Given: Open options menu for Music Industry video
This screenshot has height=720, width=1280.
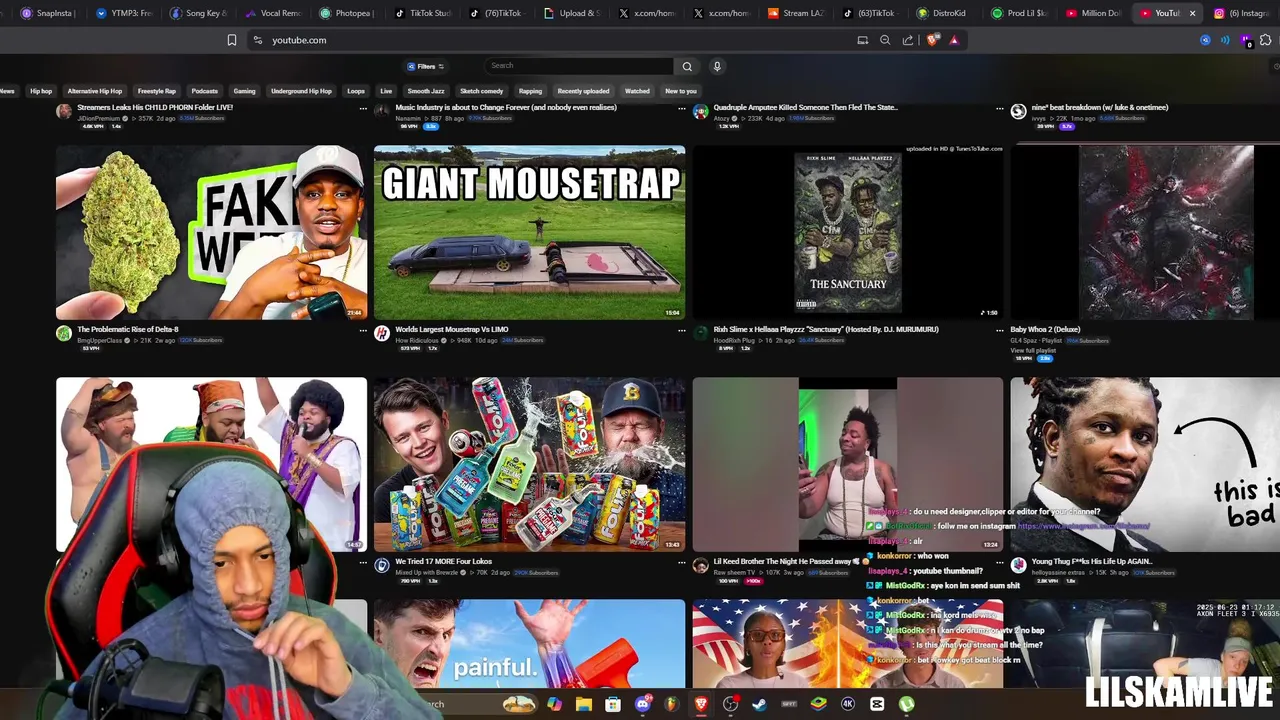Looking at the screenshot, I should [x=681, y=108].
